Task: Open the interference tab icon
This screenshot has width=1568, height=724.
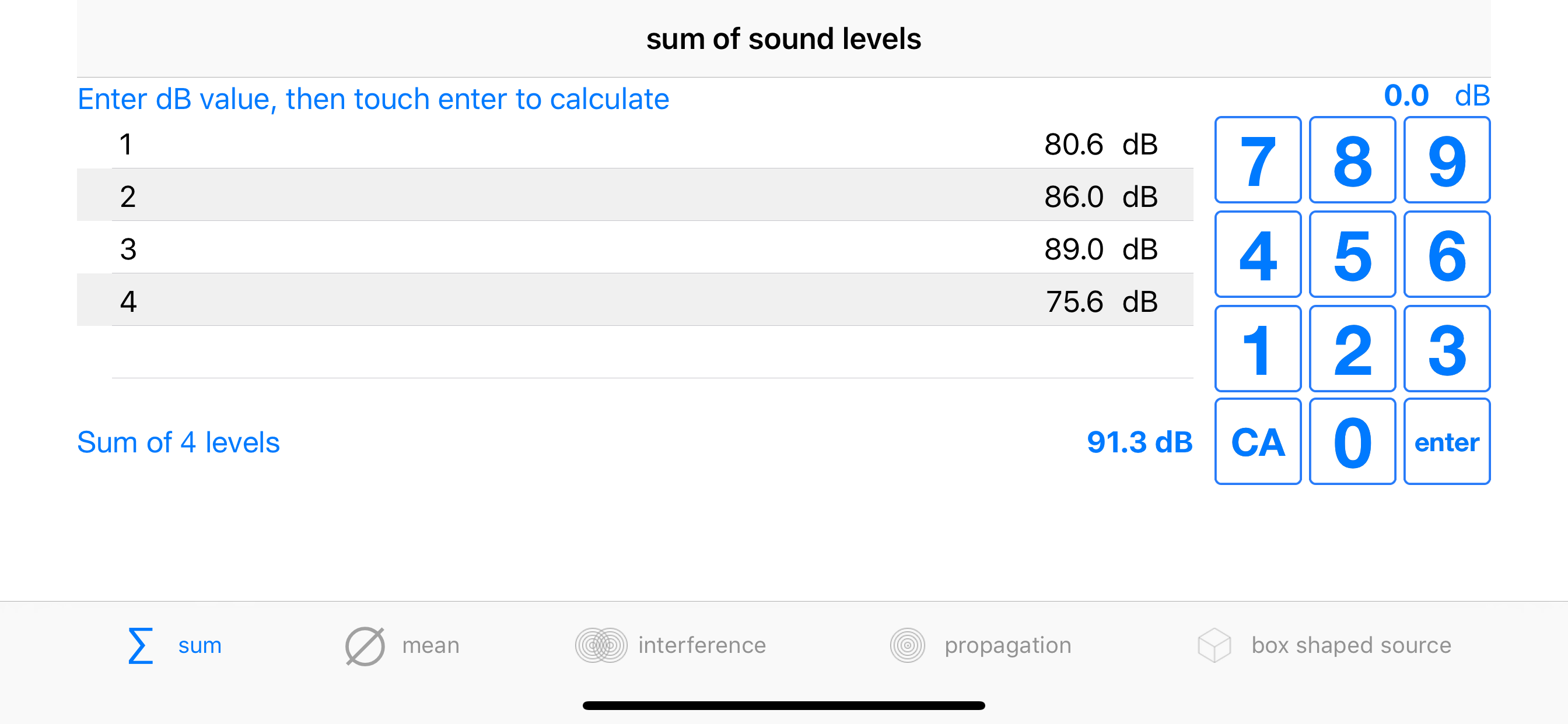Action: pos(601,645)
